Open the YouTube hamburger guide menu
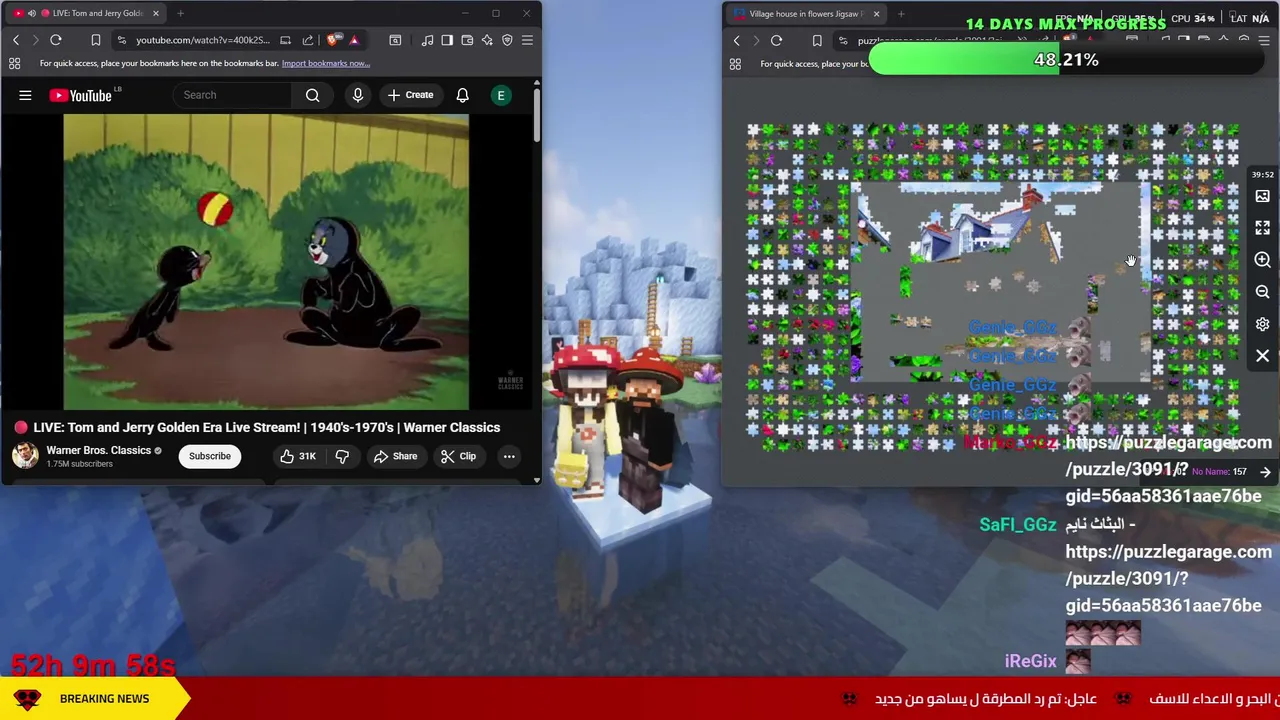 pos(25,95)
